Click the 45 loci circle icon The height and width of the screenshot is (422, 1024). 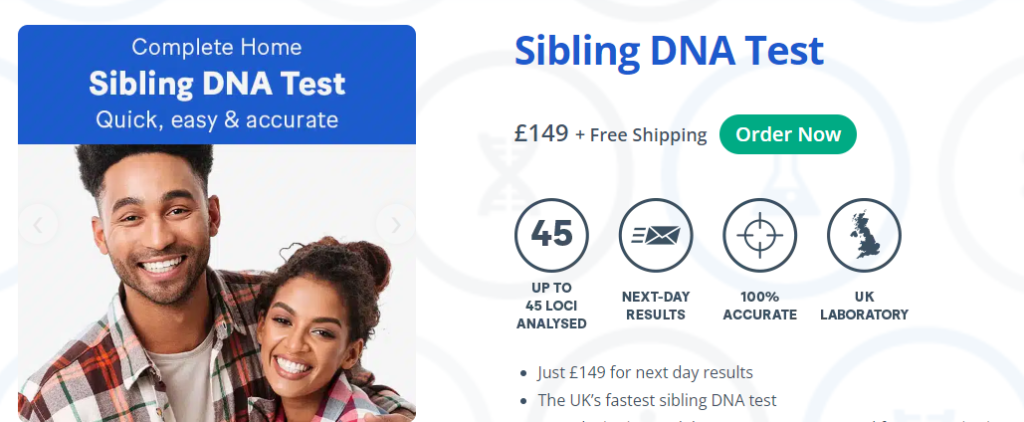(x=551, y=236)
